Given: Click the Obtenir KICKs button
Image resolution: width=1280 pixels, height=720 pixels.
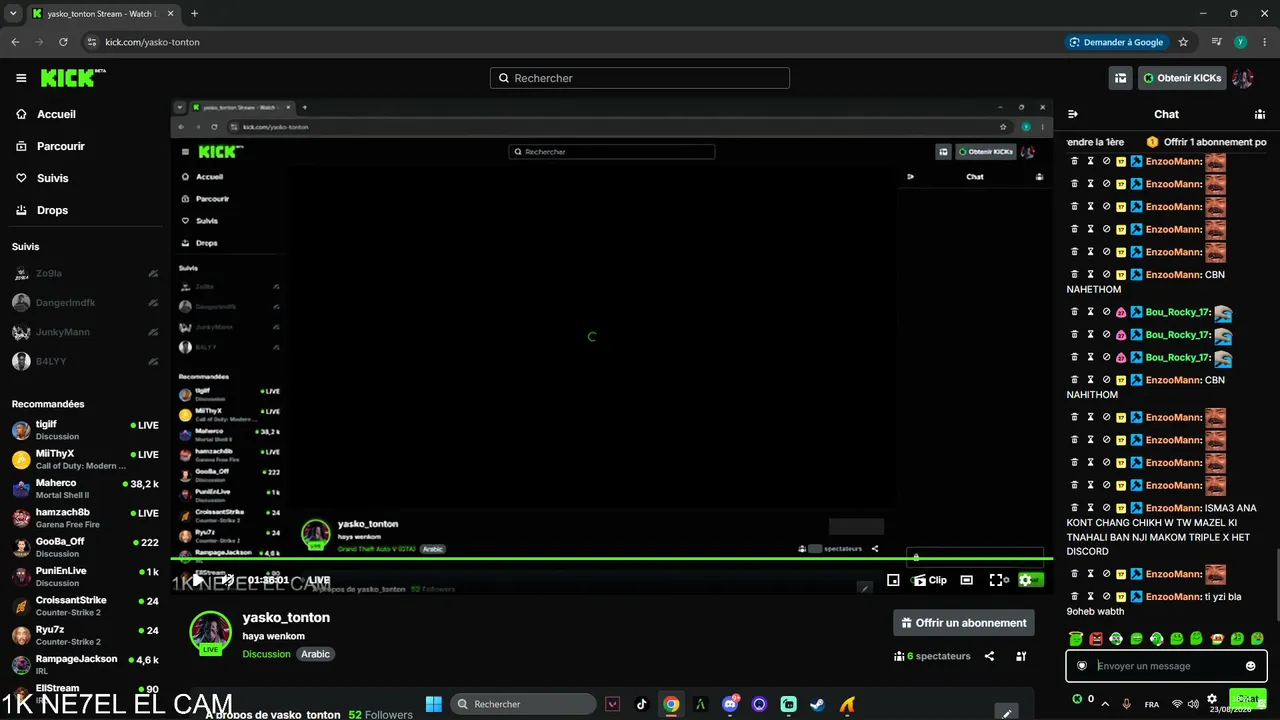Looking at the screenshot, I should pos(1182,78).
